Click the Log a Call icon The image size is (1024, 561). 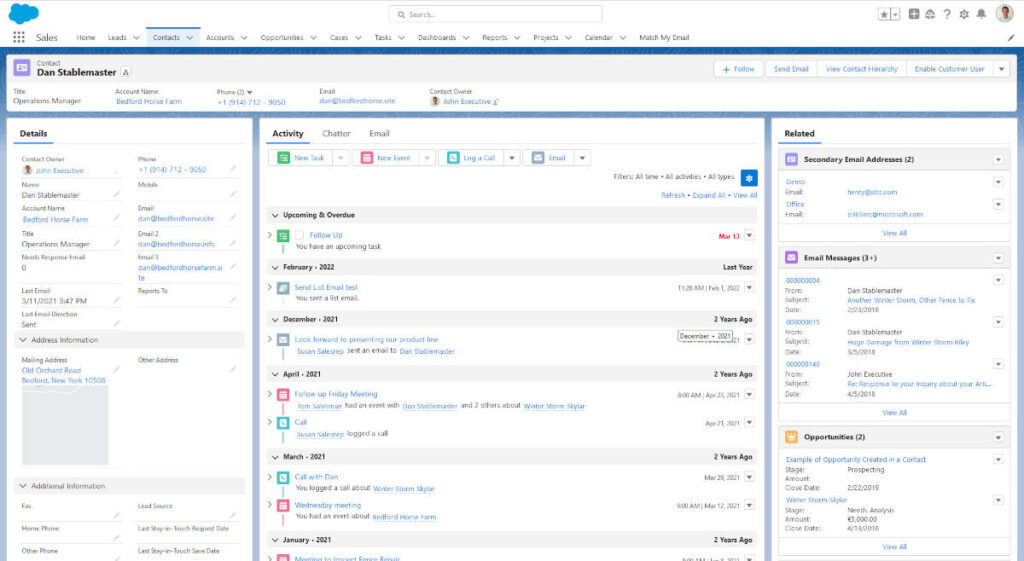pos(454,158)
